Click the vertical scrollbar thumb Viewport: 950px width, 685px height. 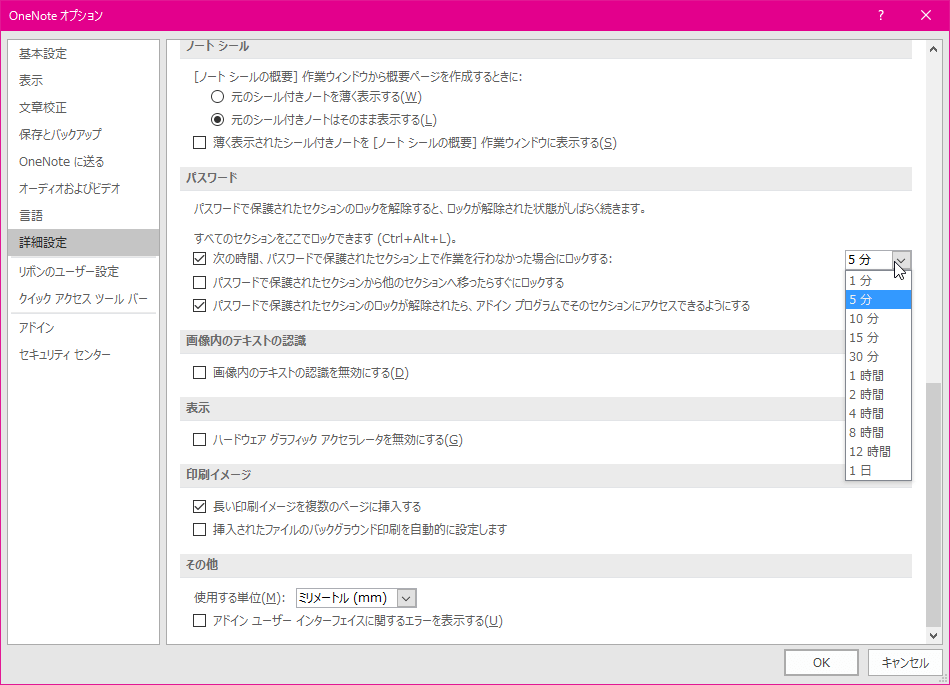[x=933, y=505]
